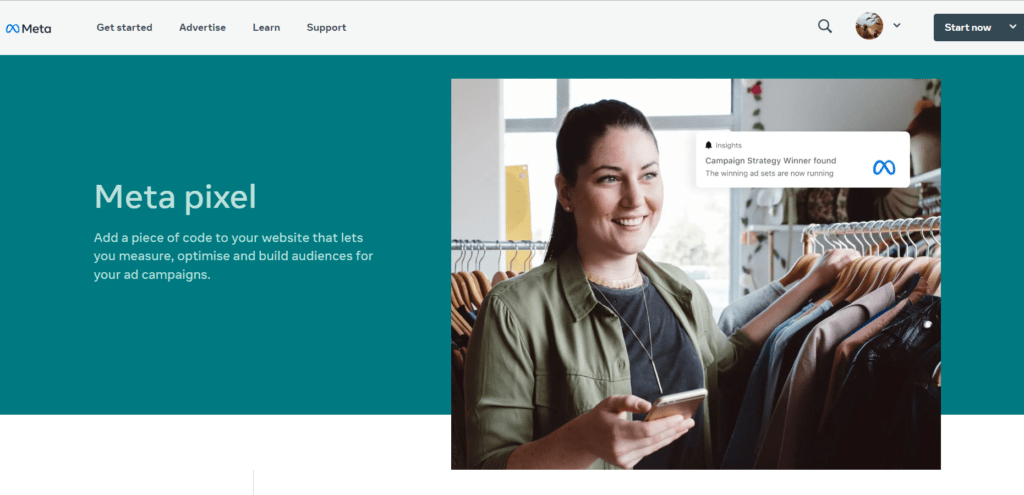The width and height of the screenshot is (1024, 495).
Task: Click the pixel description paragraph
Action: tap(233, 256)
